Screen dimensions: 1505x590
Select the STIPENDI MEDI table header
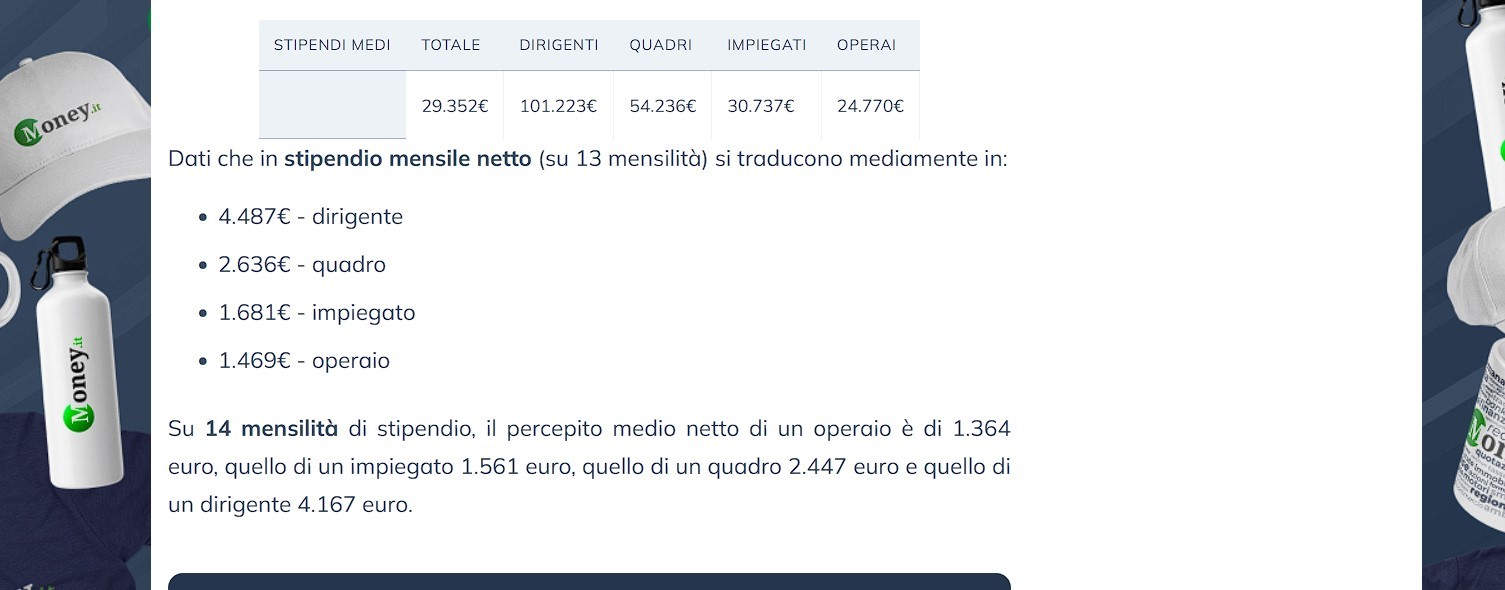tap(332, 45)
